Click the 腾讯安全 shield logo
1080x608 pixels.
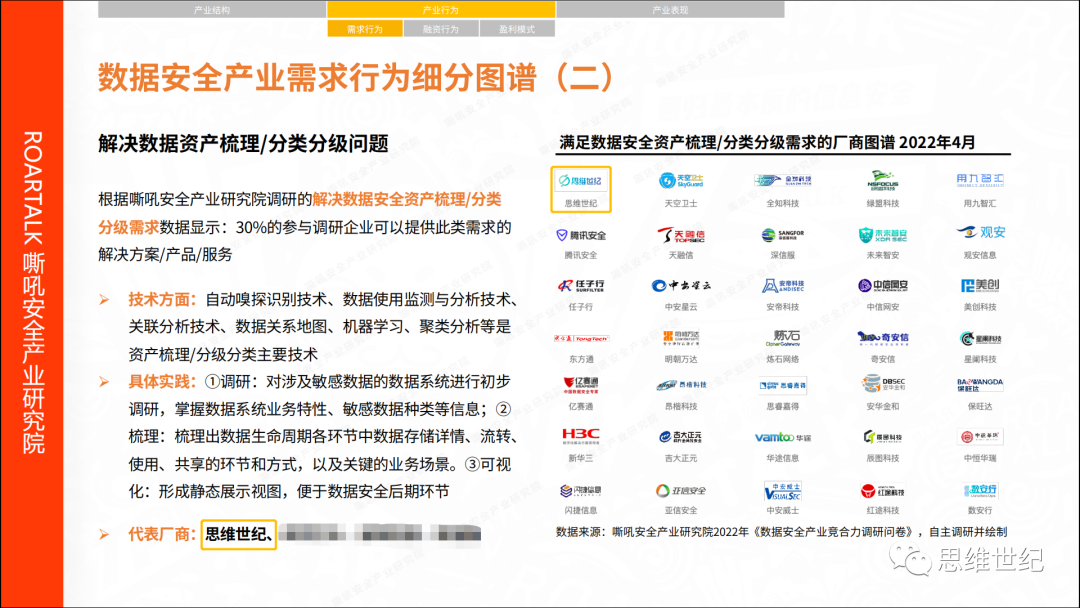[x=581, y=235]
